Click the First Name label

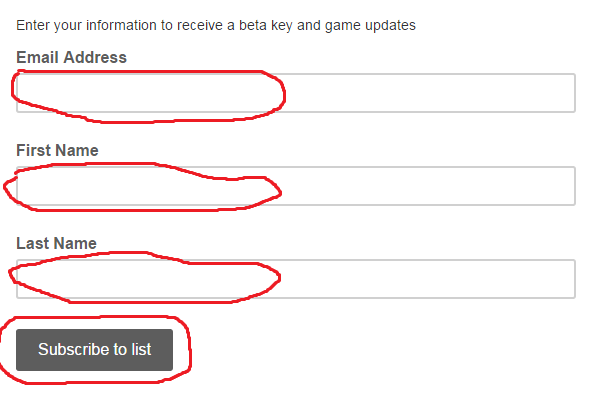(57, 151)
